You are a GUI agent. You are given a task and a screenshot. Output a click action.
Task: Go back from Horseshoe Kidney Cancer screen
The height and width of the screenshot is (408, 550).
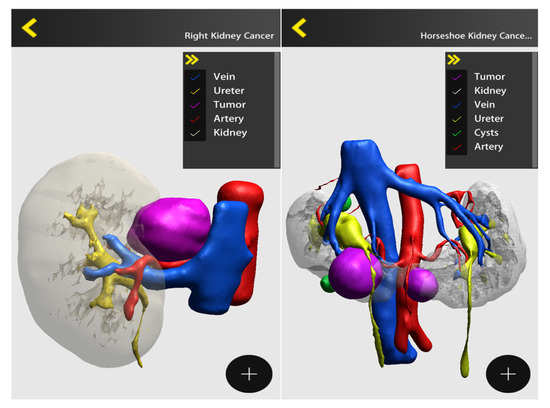299,28
